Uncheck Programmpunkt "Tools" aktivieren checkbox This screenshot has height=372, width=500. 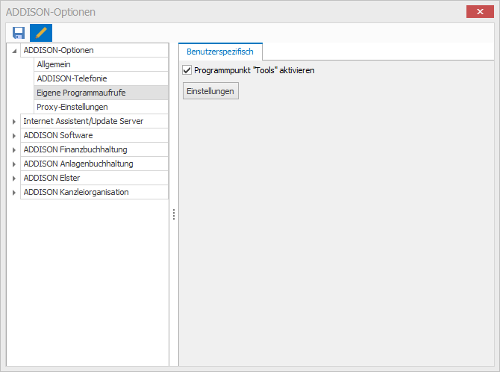(x=187, y=70)
